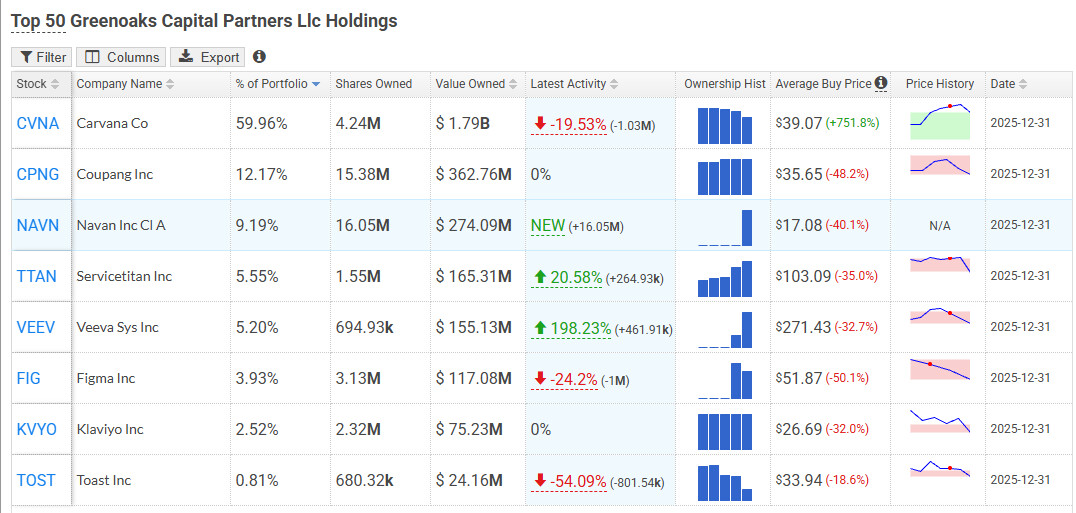Screen dimensions: 1076x513
Task: Open the TTAN stock link
Action: coord(36,276)
